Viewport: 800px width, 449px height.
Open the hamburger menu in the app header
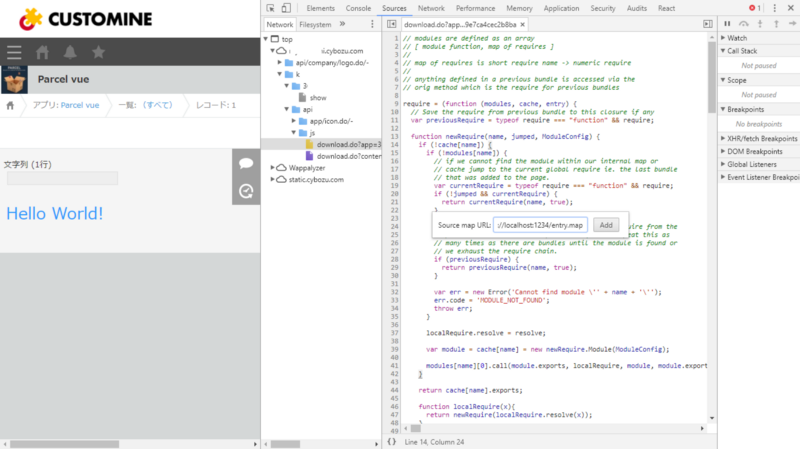point(14,53)
